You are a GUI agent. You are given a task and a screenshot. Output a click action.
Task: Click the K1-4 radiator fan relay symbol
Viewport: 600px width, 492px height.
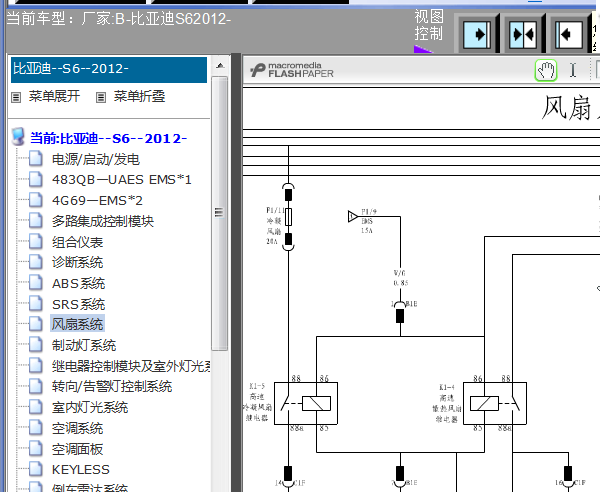pyautogui.click(x=495, y=403)
